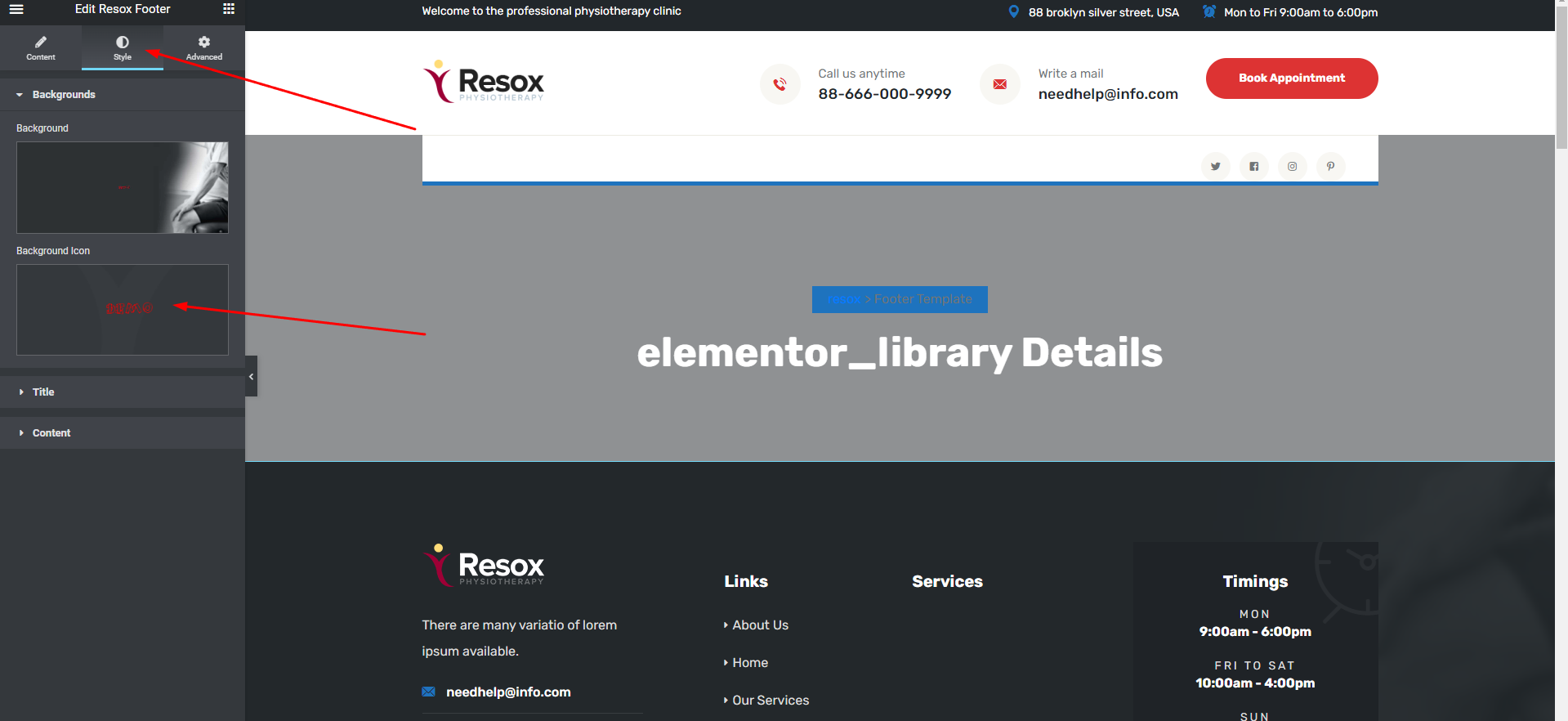Open the About Us footer link
Viewport: 1568px width, 721px height.
pyautogui.click(x=760, y=625)
